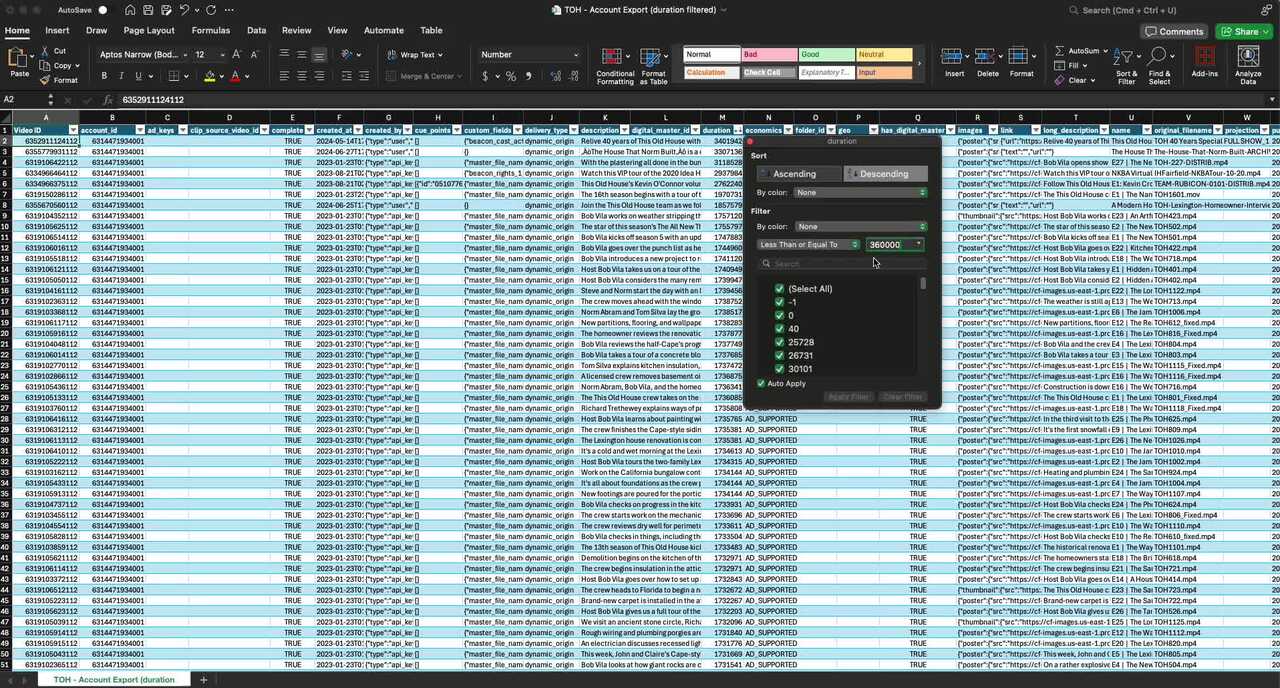1280x688 pixels.
Task: Open the Page Layout ribbon tab
Action: (x=149, y=31)
